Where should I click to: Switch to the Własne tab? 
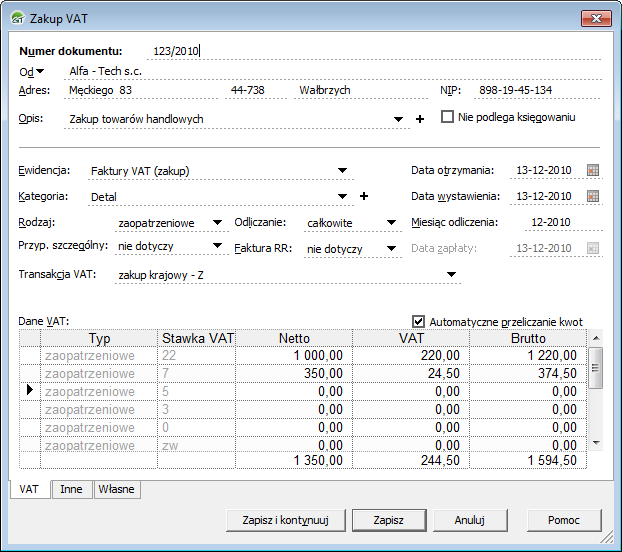click(116, 490)
